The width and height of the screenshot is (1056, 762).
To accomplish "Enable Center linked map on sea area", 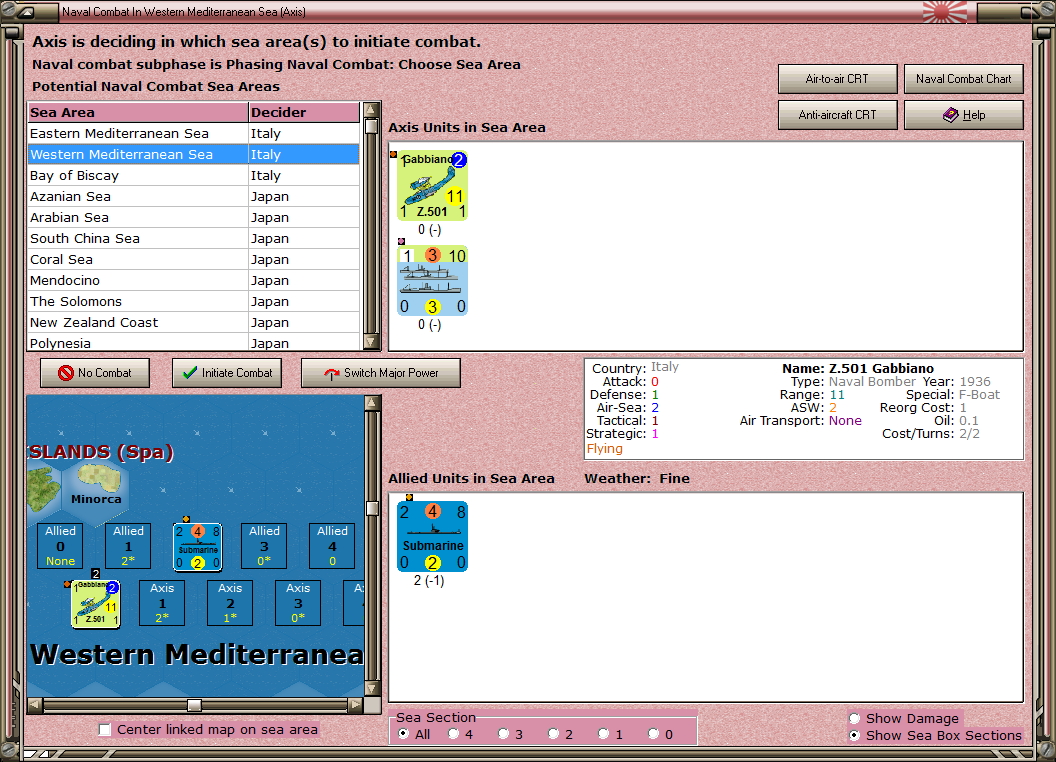I will click(x=104, y=730).
